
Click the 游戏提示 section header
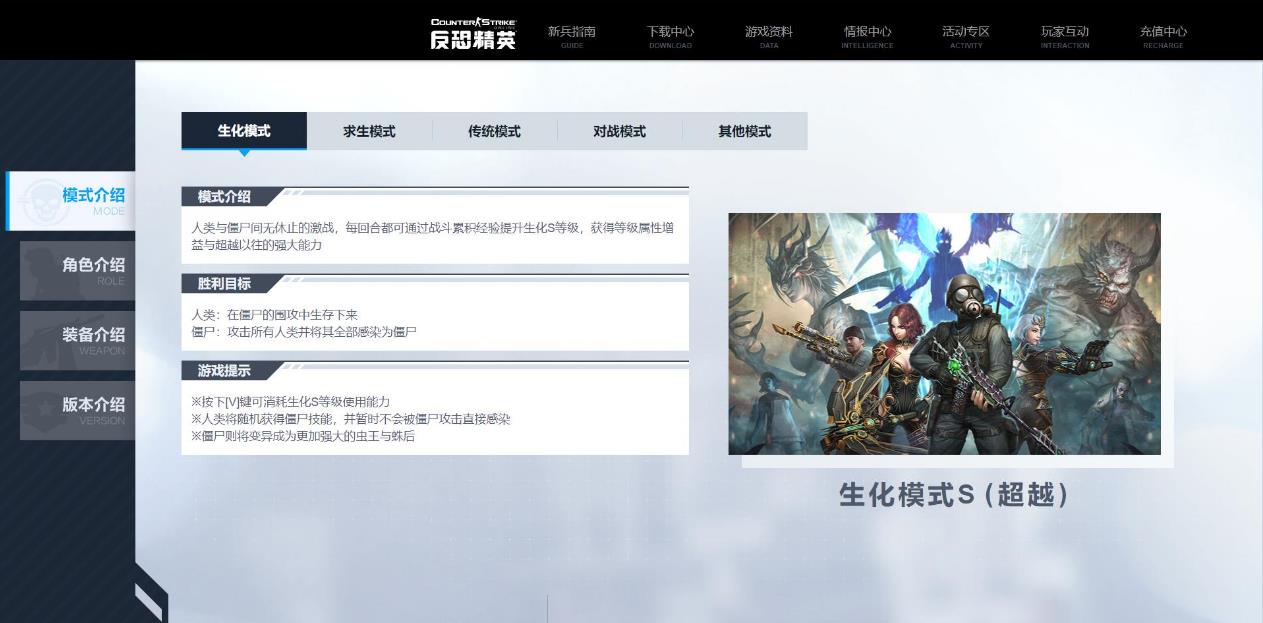click(x=224, y=371)
